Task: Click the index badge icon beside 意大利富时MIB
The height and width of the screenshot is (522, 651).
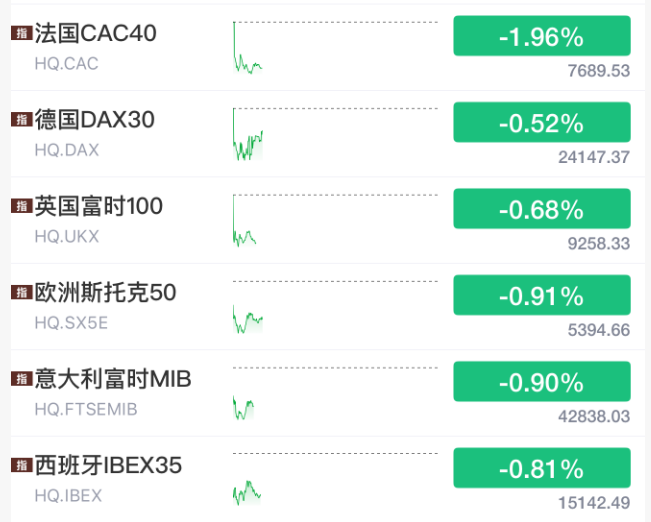Action: tap(20, 379)
